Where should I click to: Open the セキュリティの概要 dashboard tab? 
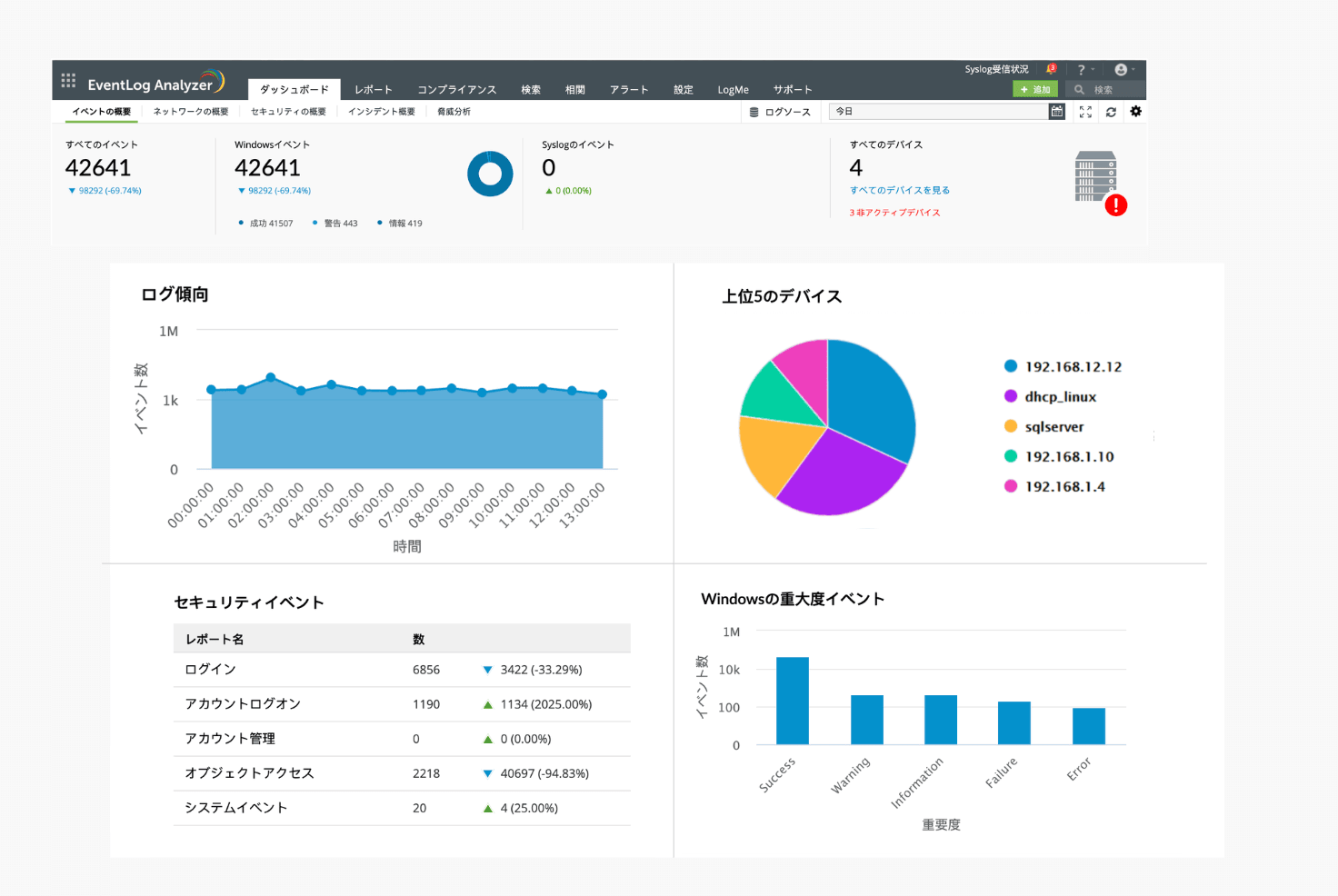coord(289,111)
